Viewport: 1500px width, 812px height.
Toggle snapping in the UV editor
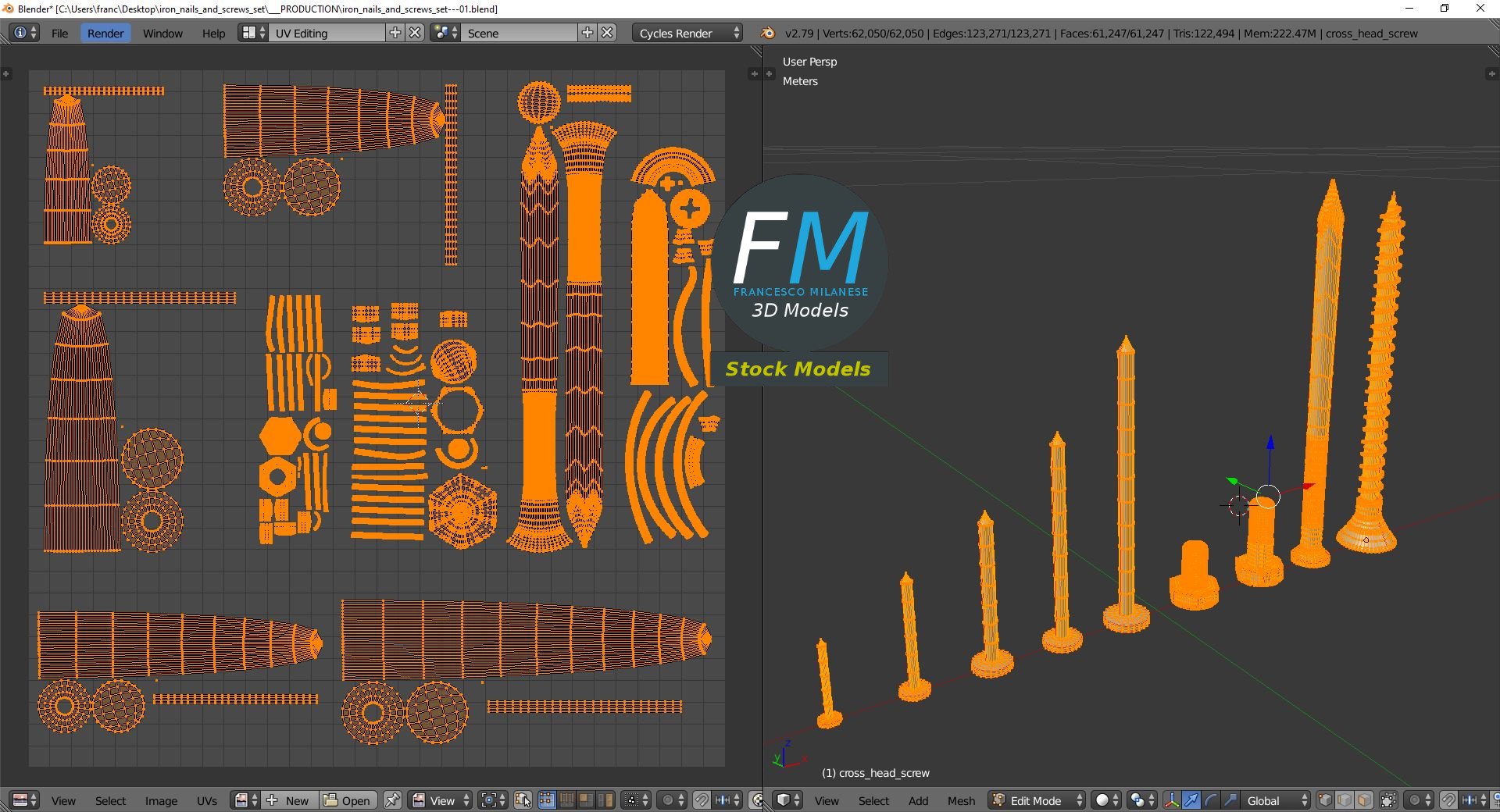[x=702, y=800]
